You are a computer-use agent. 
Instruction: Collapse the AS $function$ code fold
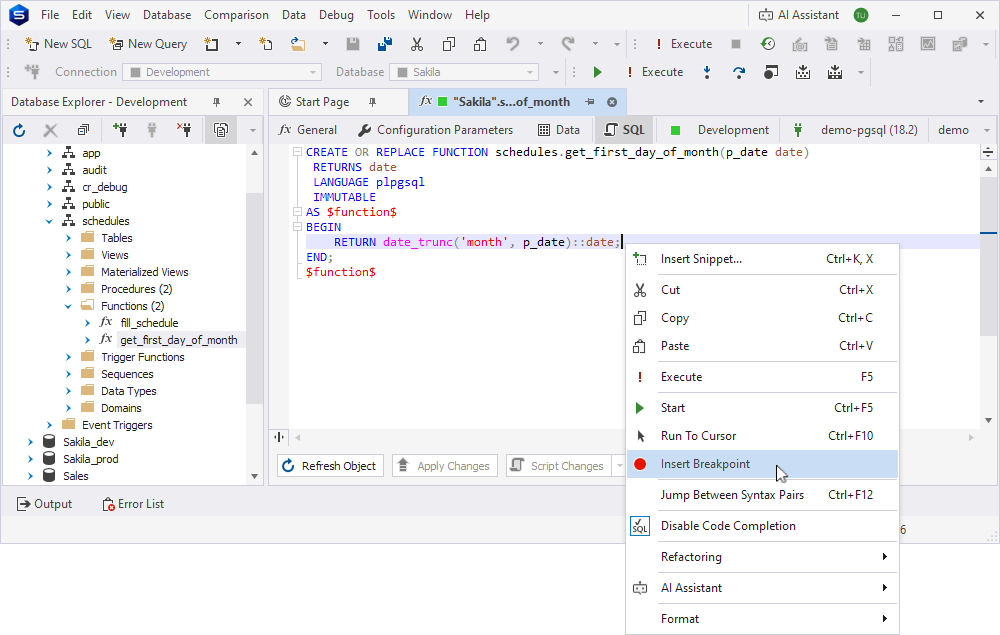tap(297, 212)
